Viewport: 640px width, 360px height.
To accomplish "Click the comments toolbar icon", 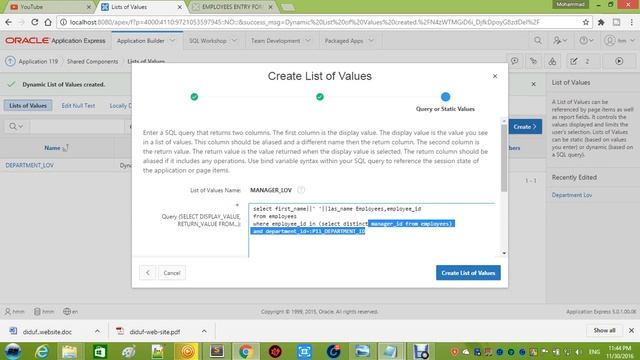I will [x=515, y=61].
